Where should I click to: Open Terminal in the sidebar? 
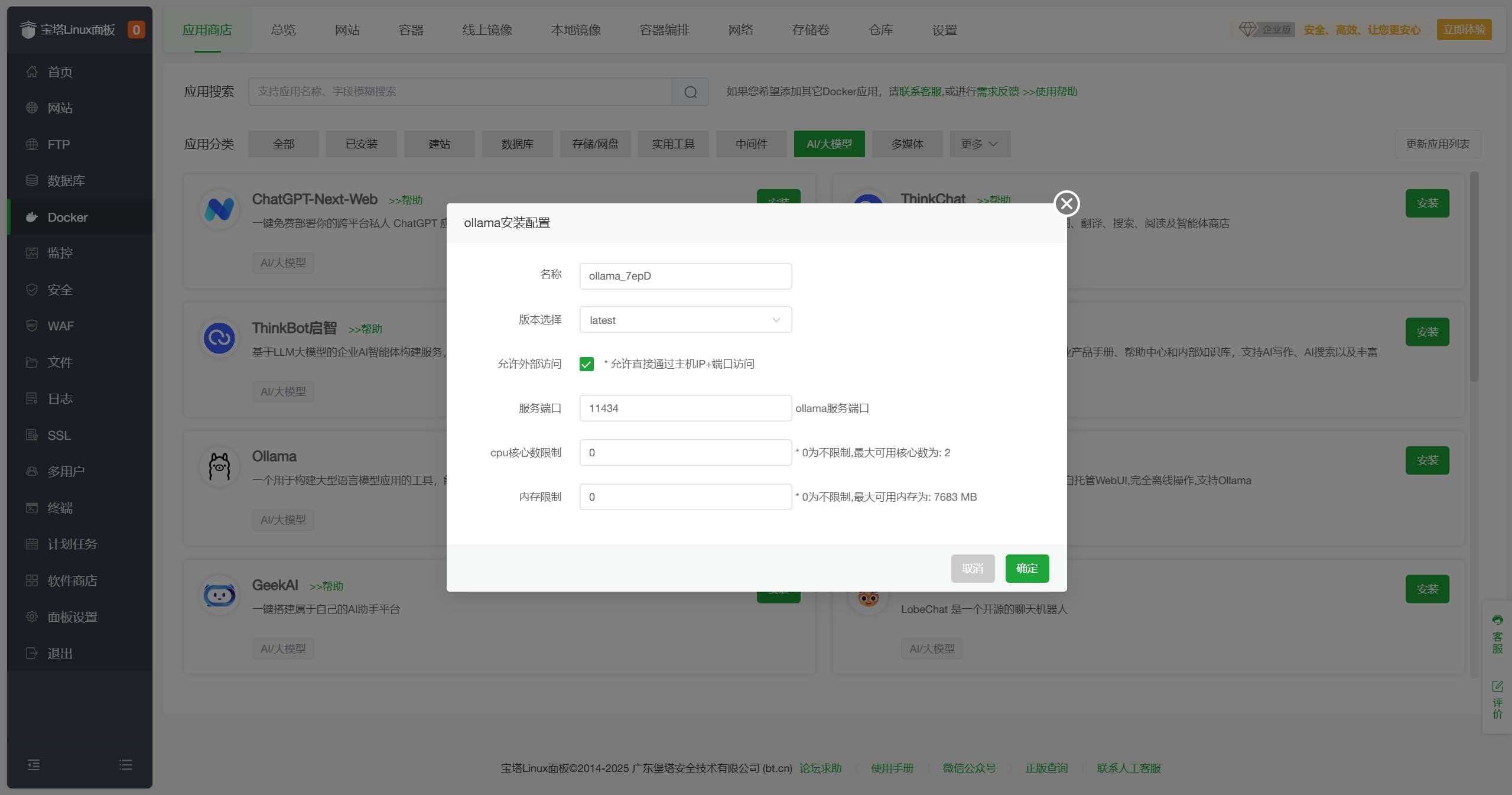point(60,508)
